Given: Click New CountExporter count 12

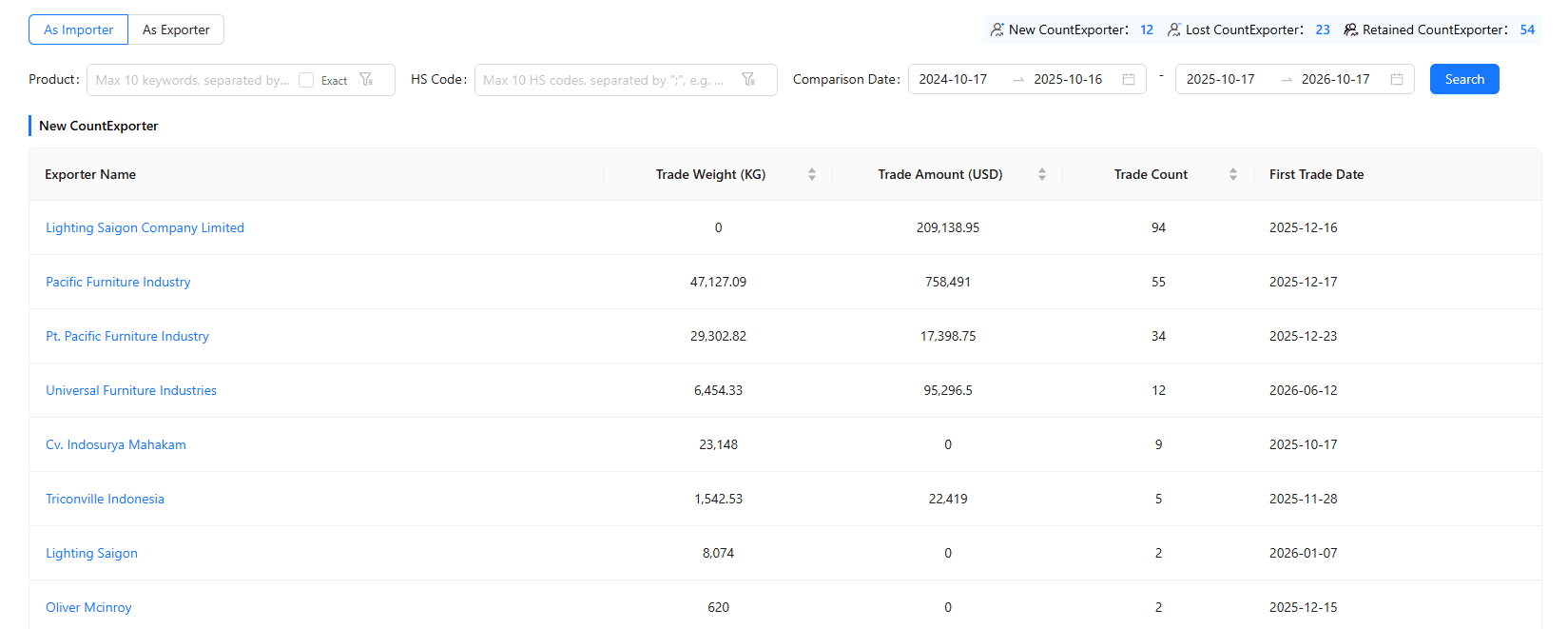Looking at the screenshot, I should (1147, 29).
